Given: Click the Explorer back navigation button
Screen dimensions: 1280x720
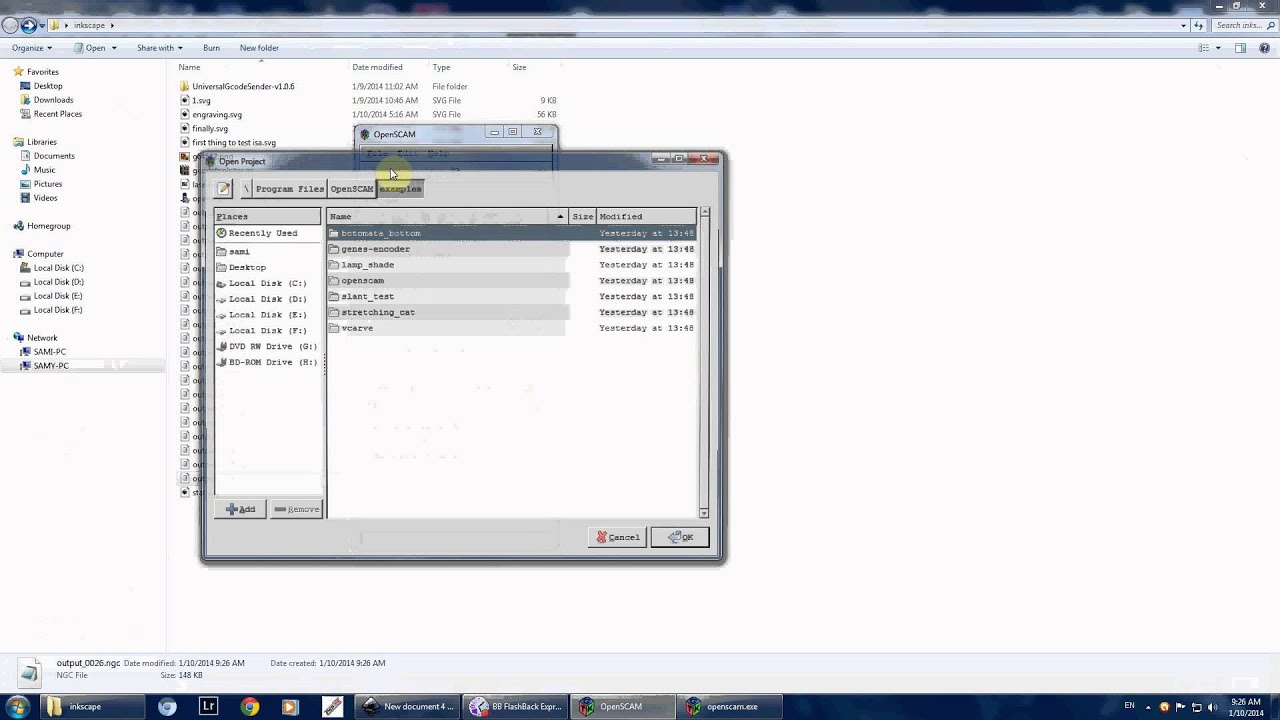Looking at the screenshot, I should 11,25.
